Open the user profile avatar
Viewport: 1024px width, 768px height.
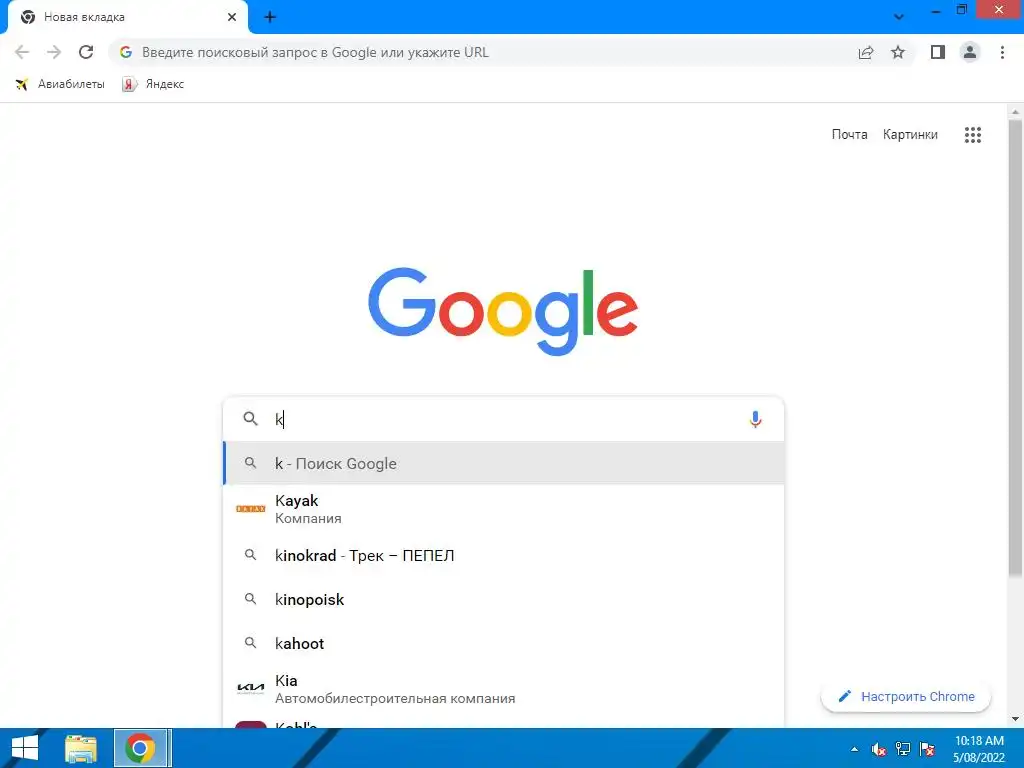tap(970, 52)
